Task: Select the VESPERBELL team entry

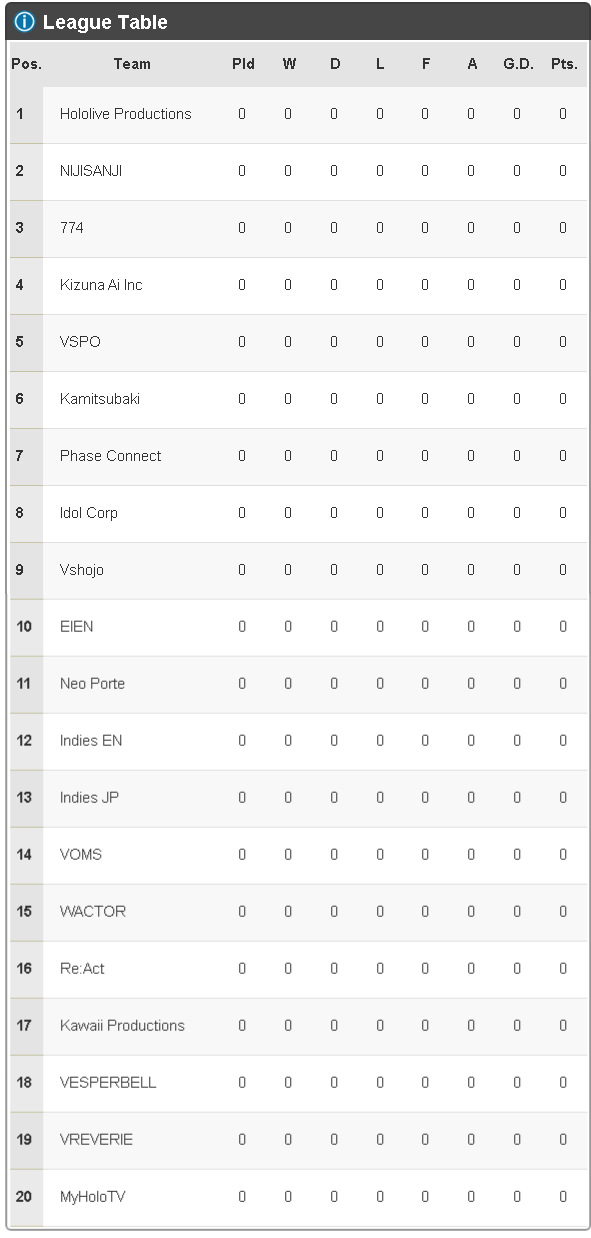Action: (108, 1083)
